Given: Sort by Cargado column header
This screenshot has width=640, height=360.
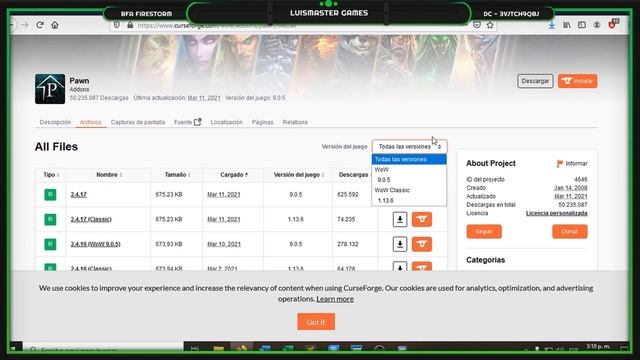Looking at the screenshot, I should tap(234, 175).
